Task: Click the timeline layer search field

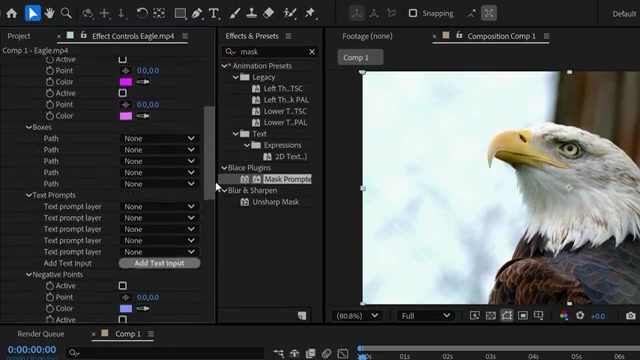Action: click(x=165, y=353)
